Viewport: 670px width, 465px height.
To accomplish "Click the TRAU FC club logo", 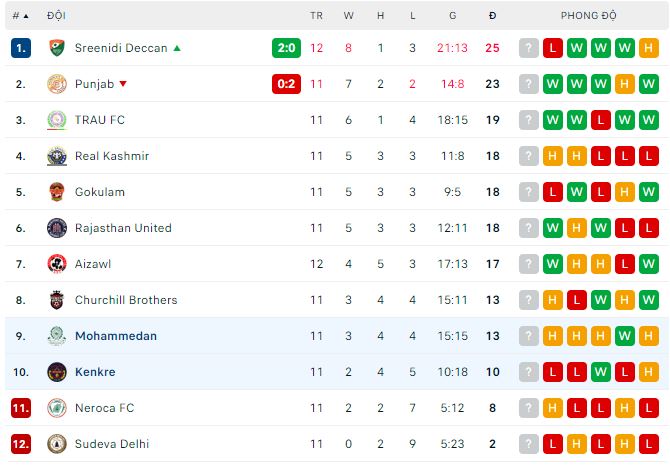I will click(57, 120).
